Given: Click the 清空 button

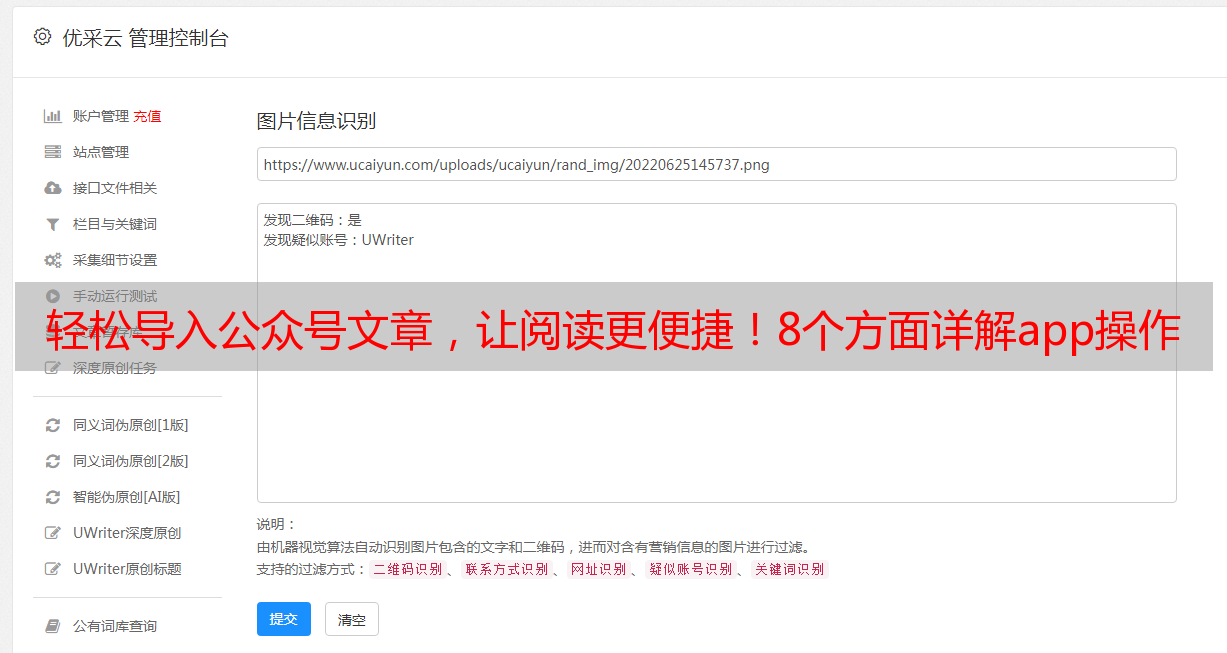Looking at the screenshot, I should pyautogui.click(x=352, y=619).
